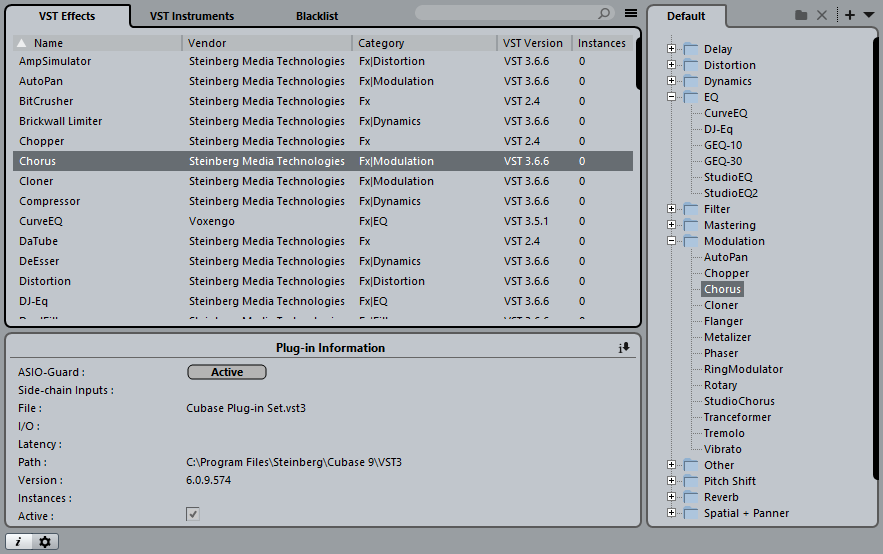Sort by the Category column header
Image resolution: width=883 pixels, height=554 pixels.
(425, 43)
